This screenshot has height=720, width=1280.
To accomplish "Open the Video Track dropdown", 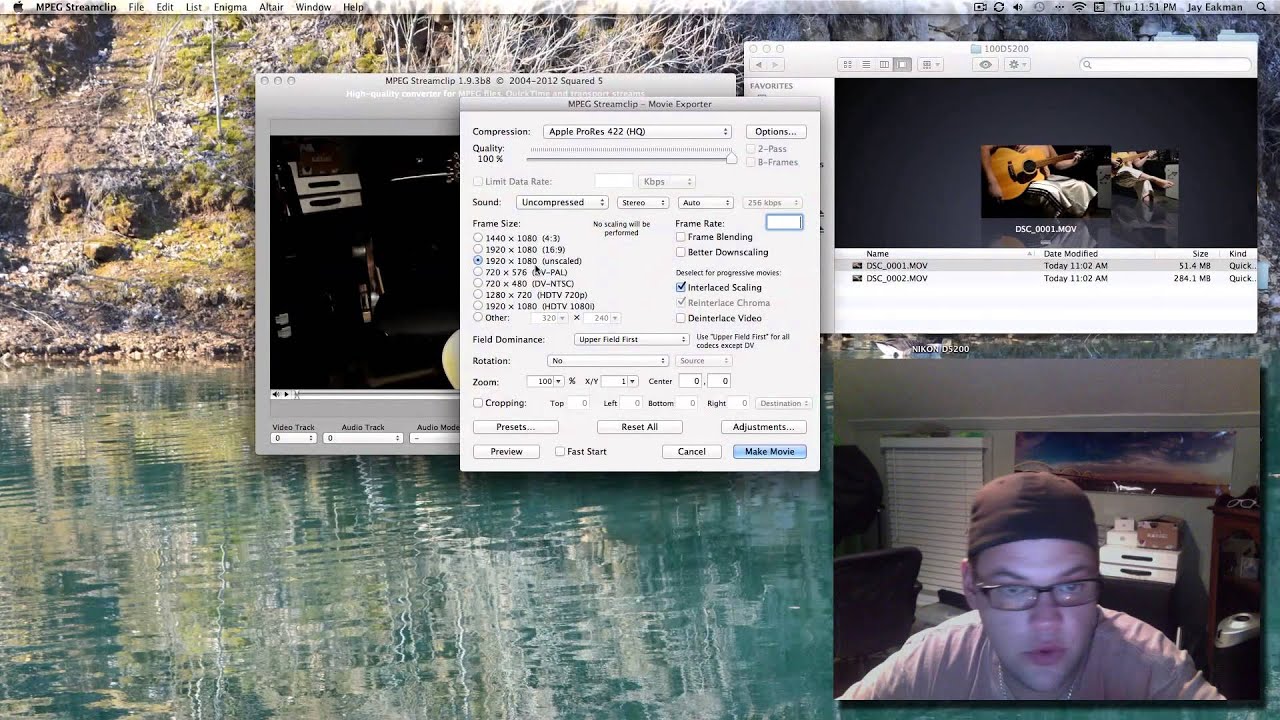I will coord(294,438).
